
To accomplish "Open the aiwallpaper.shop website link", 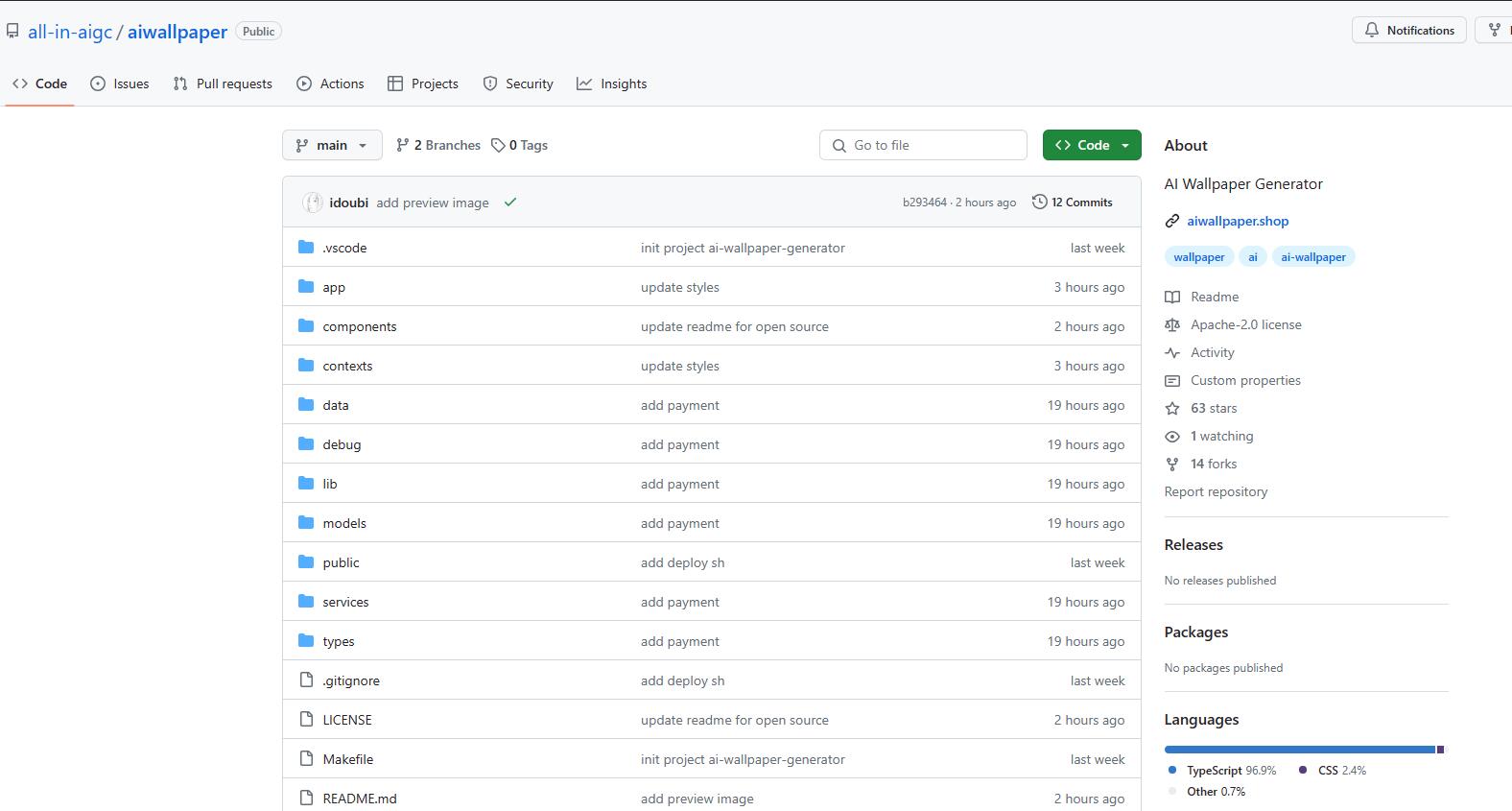I will click(x=1238, y=221).
